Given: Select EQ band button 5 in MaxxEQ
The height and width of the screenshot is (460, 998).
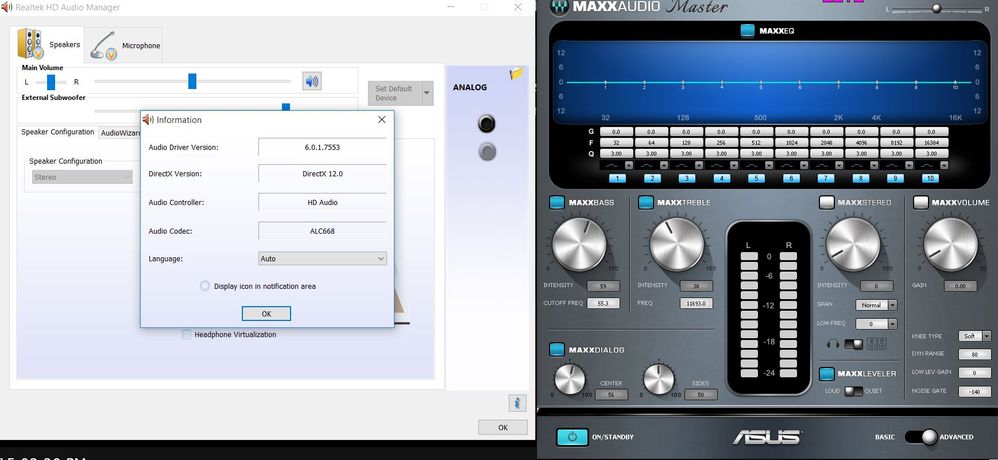Looking at the screenshot, I should point(756,179).
